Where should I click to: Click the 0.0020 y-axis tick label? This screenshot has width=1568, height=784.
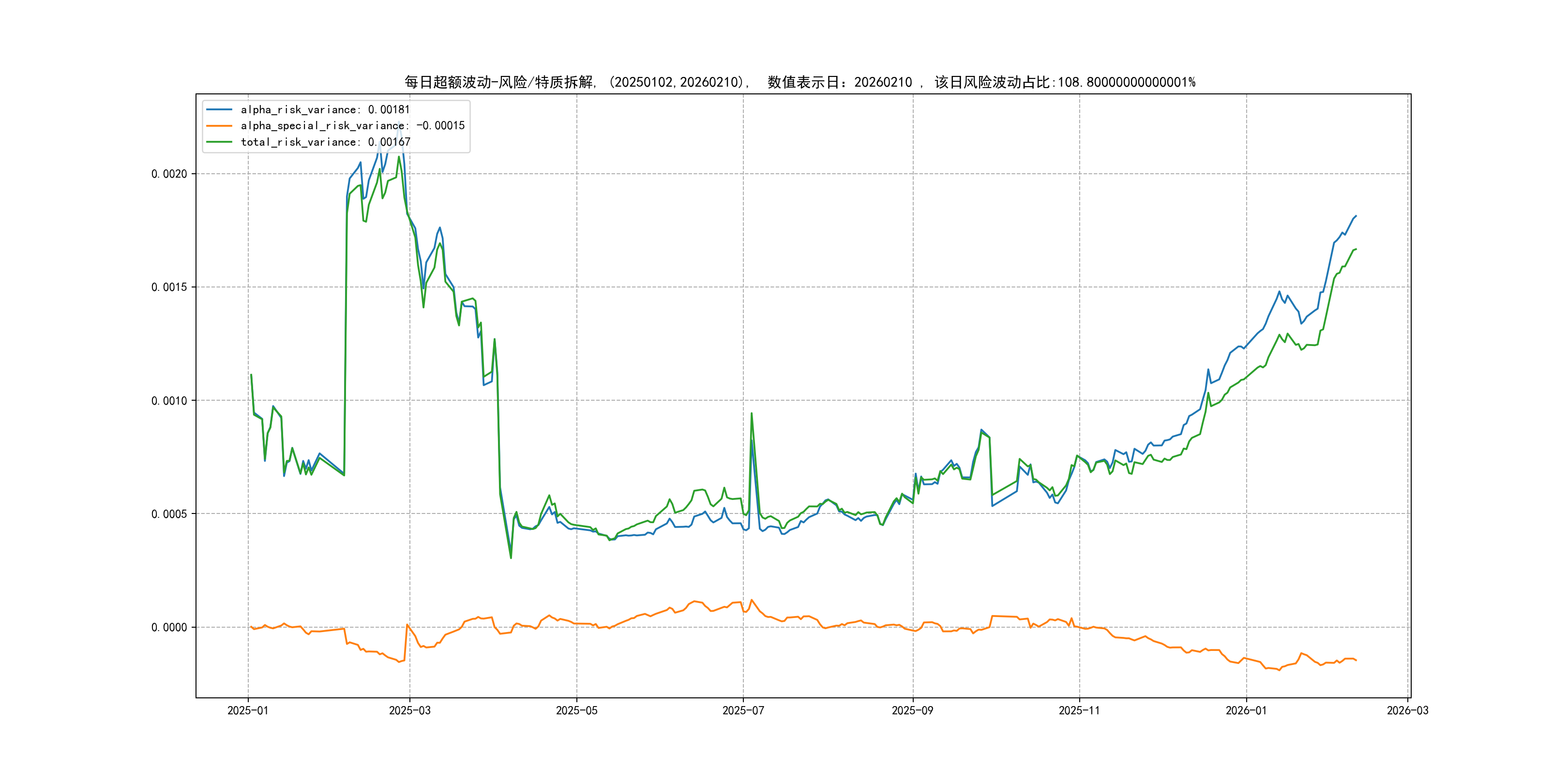point(169,174)
